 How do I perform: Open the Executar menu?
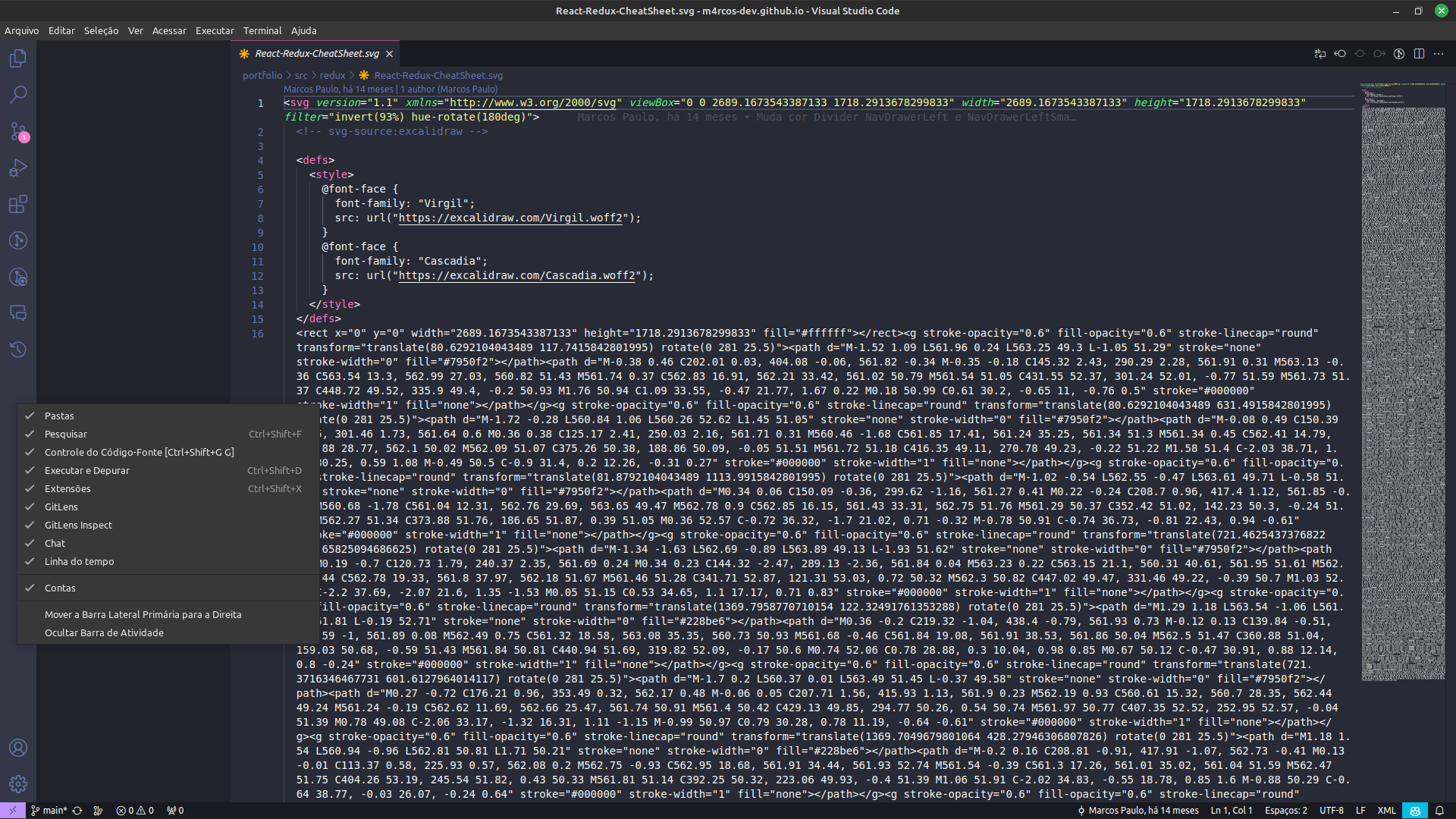pyautogui.click(x=215, y=30)
